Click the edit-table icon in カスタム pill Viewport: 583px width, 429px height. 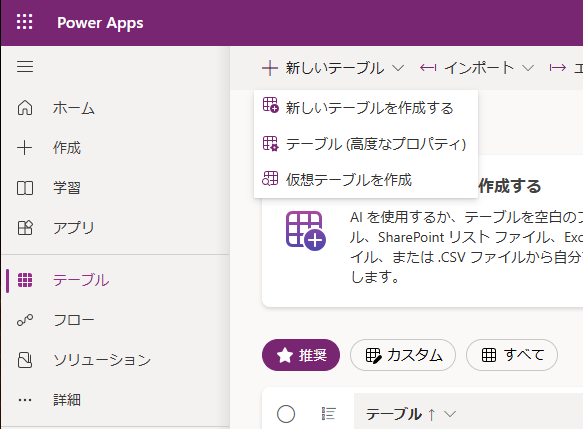[373, 355]
